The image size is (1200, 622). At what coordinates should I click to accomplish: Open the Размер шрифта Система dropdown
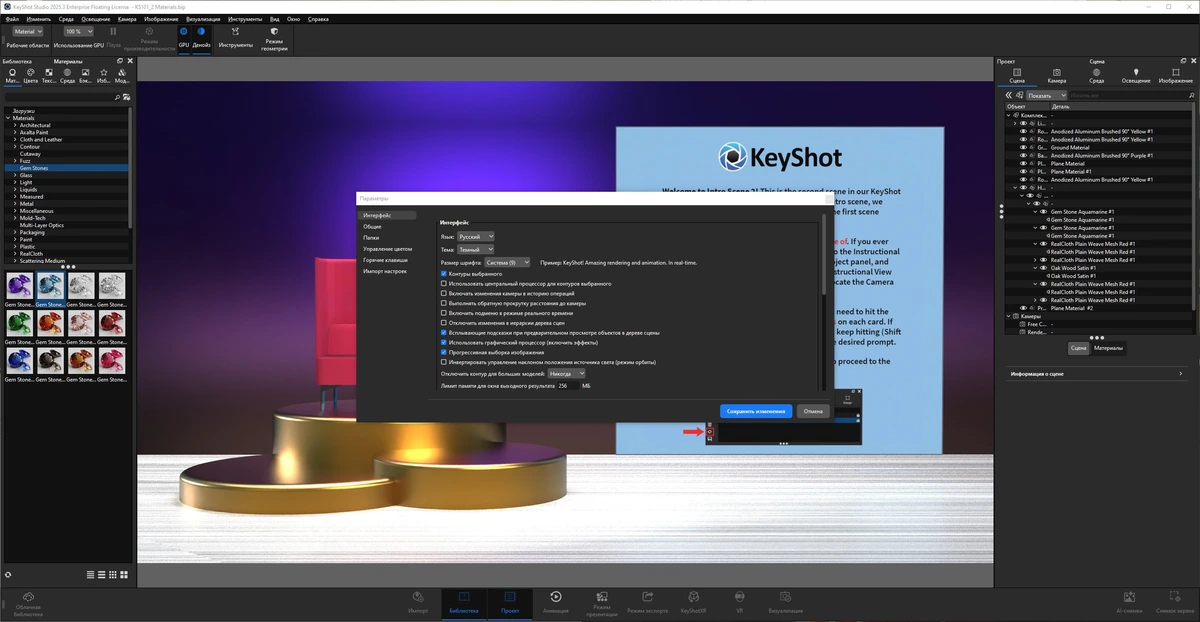pyautogui.click(x=507, y=262)
